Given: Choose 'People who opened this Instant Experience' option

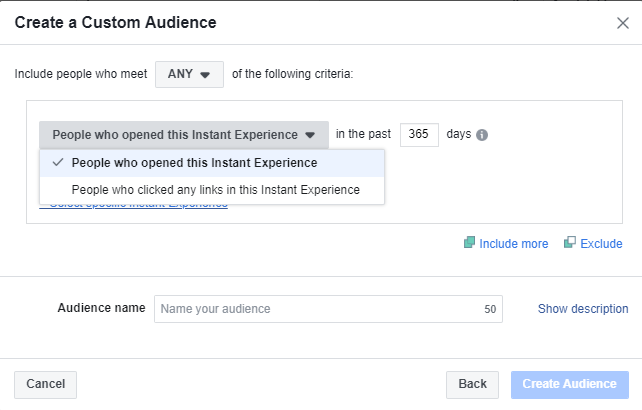Looking at the screenshot, I should (x=194, y=163).
